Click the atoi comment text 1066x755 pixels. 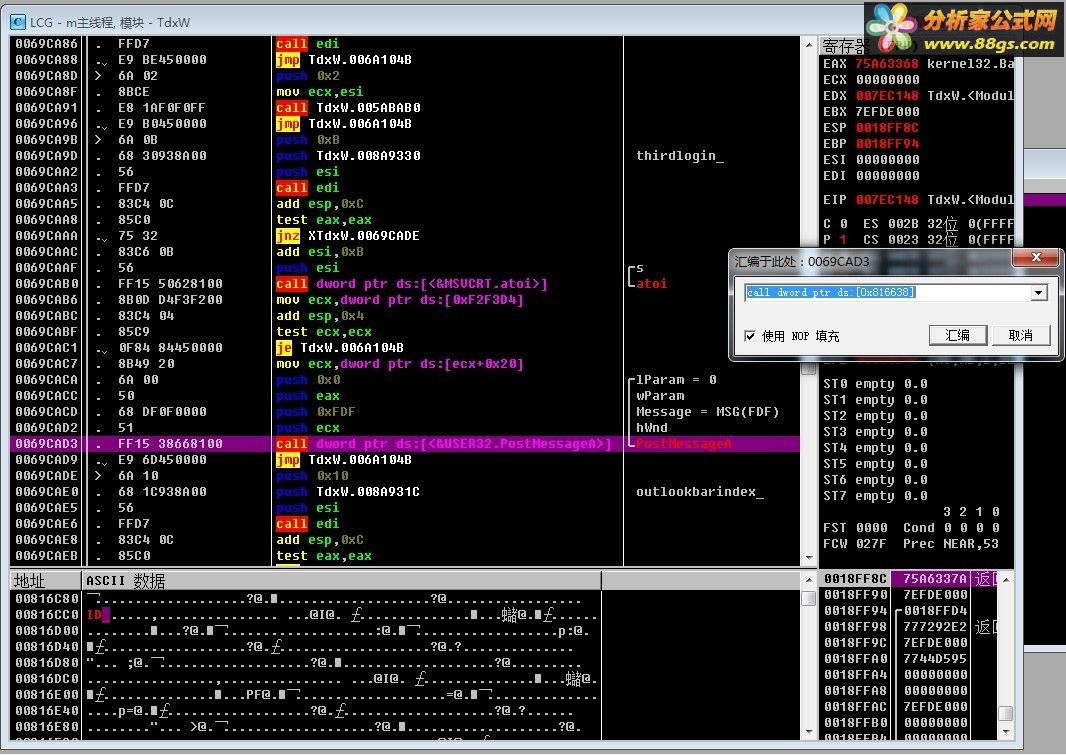tap(651, 284)
